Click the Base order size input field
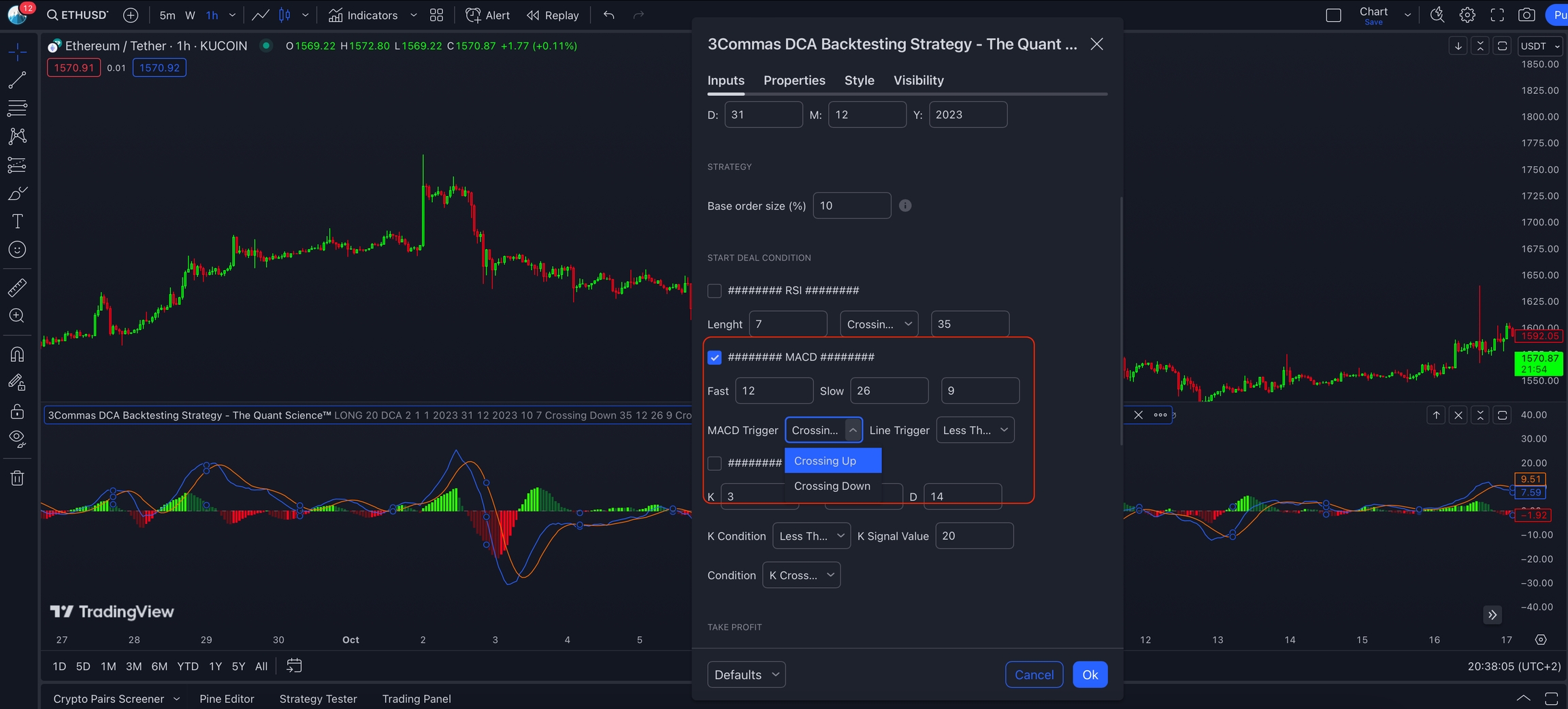Screen dimensions: 1568x709 pos(851,205)
